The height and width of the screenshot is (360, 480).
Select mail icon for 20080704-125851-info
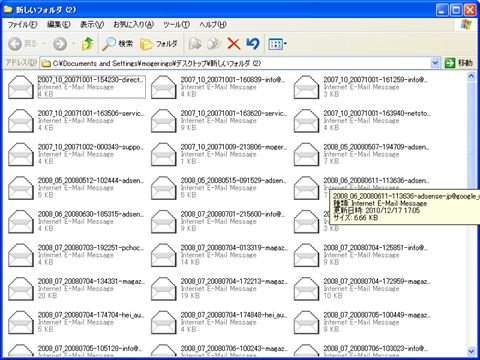(306, 256)
